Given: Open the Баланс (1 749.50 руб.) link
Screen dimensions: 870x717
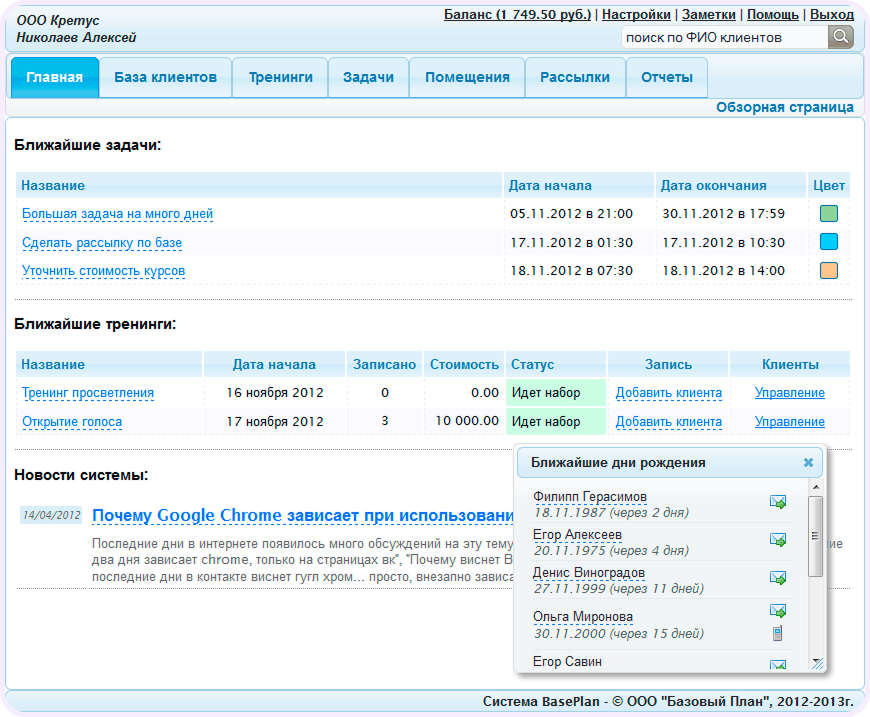Looking at the screenshot, I should click(x=518, y=14).
